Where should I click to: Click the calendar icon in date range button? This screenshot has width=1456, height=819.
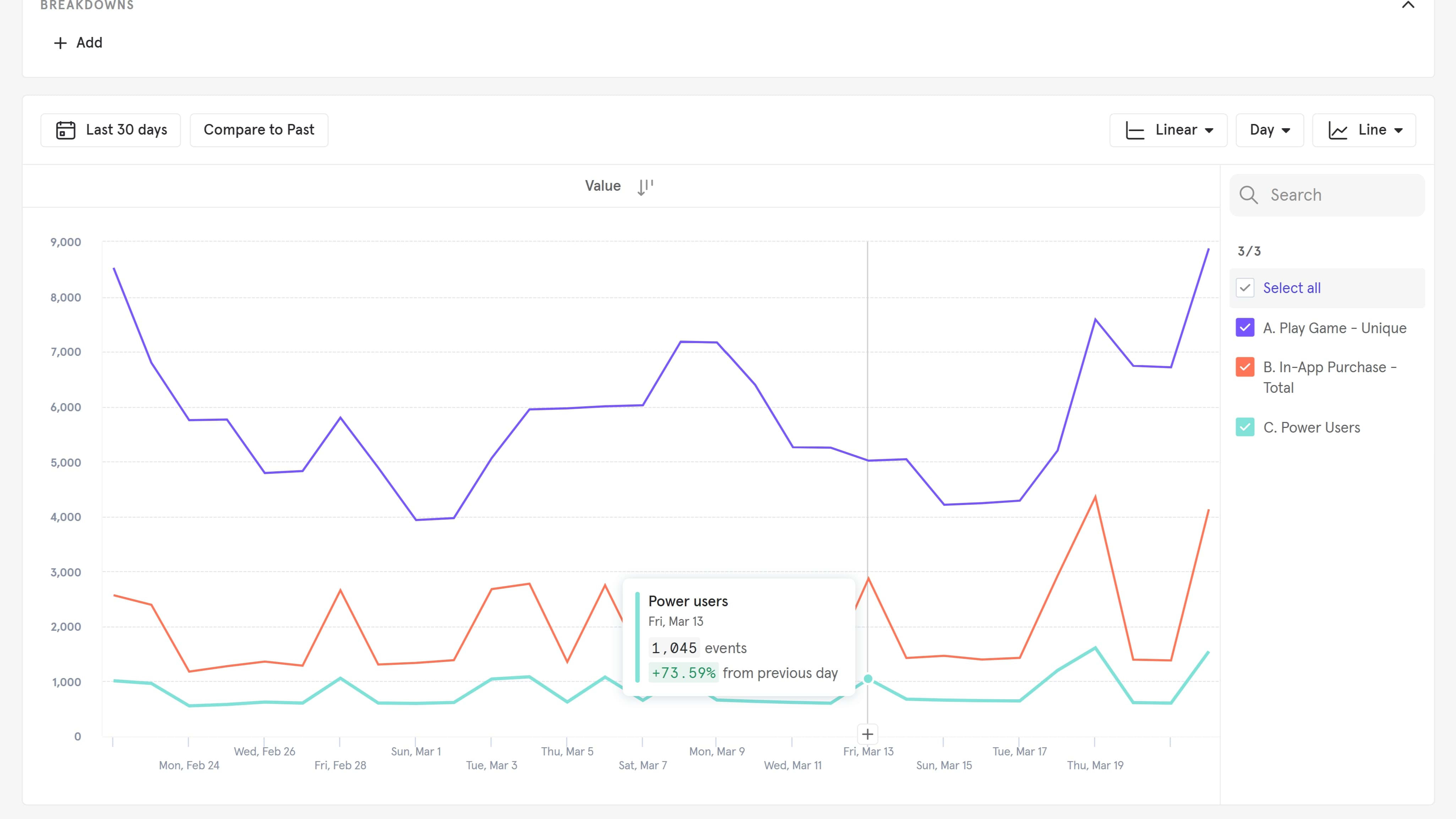(x=66, y=130)
